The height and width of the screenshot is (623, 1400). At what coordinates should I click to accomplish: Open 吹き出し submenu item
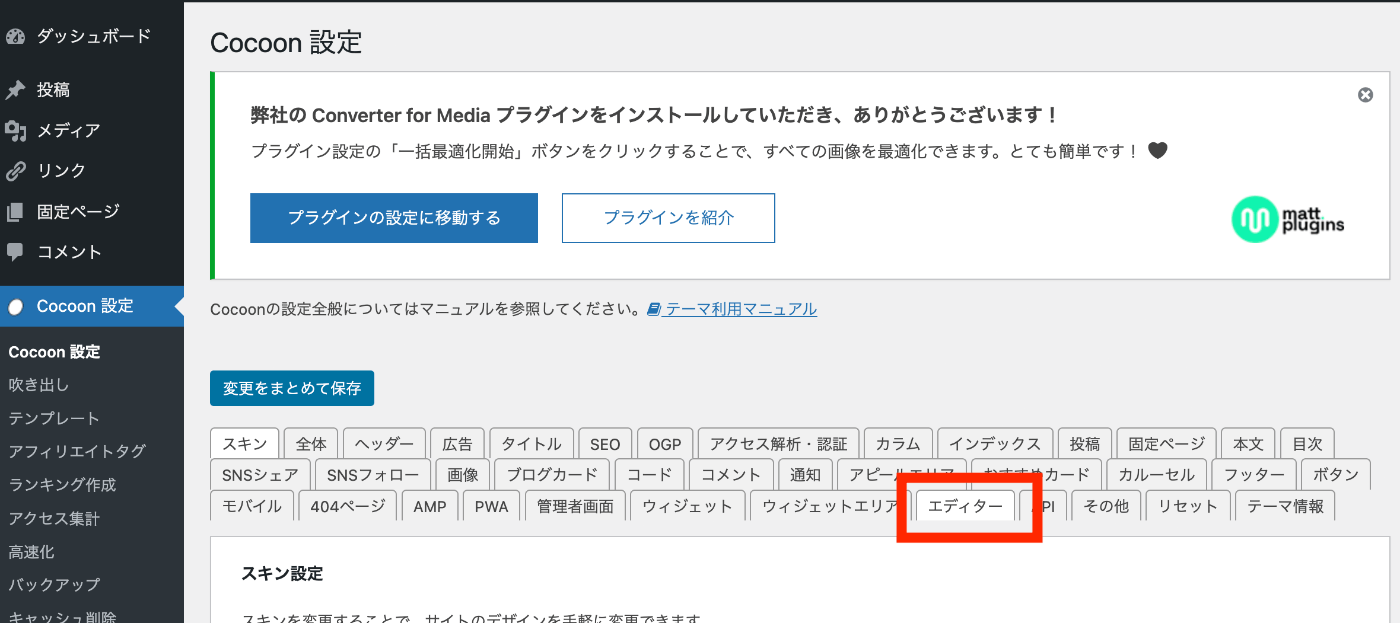point(38,385)
